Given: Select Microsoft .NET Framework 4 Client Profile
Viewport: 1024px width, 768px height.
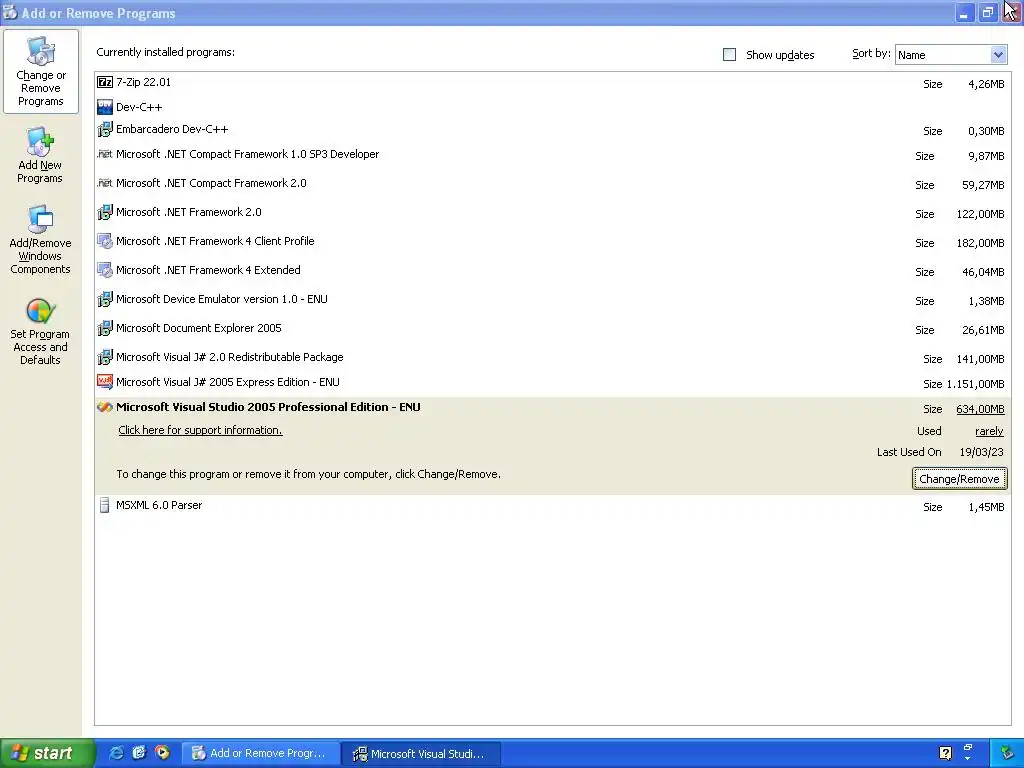Looking at the screenshot, I should [552, 242].
